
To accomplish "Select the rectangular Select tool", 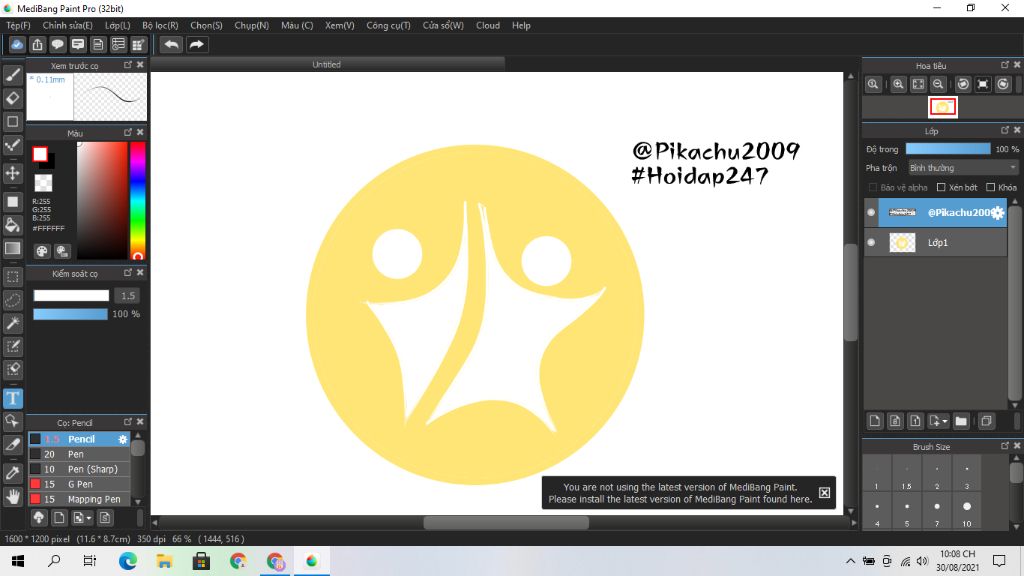I will pos(12,277).
